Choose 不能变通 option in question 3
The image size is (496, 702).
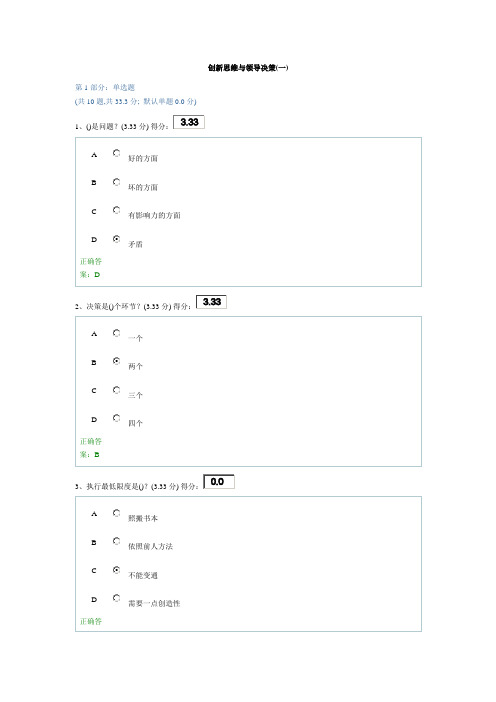point(116,570)
